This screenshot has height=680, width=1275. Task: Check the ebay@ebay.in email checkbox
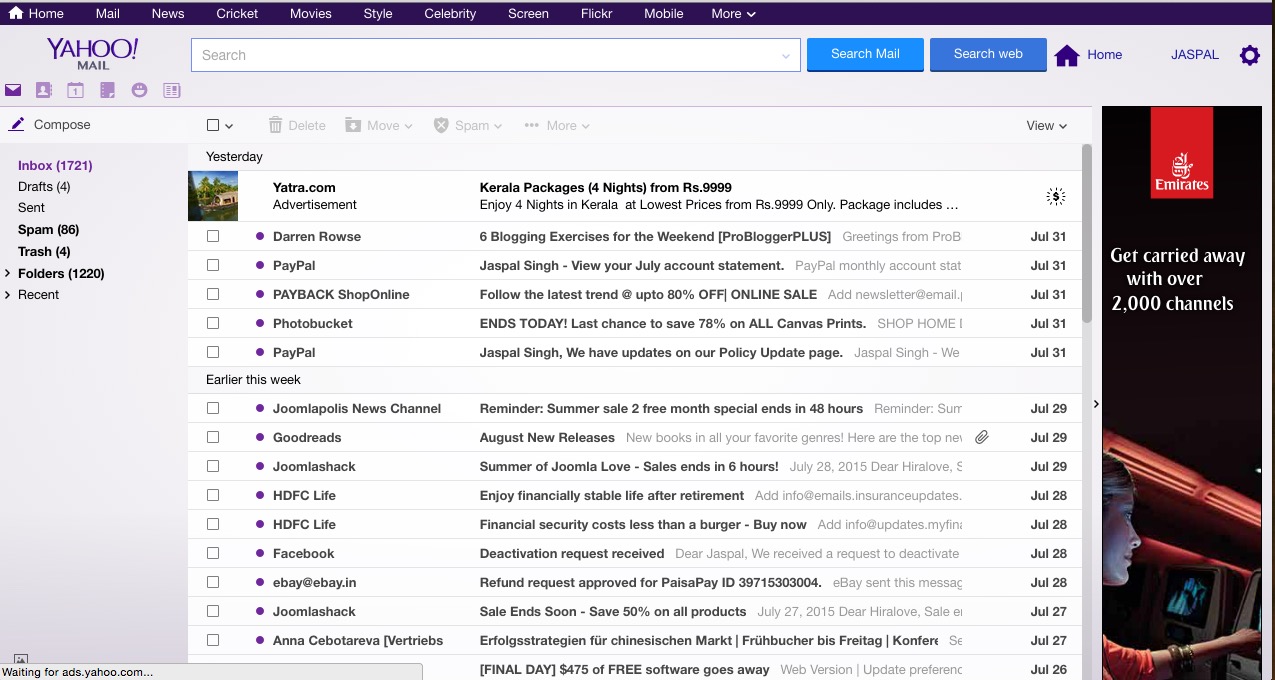pos(213,582)
